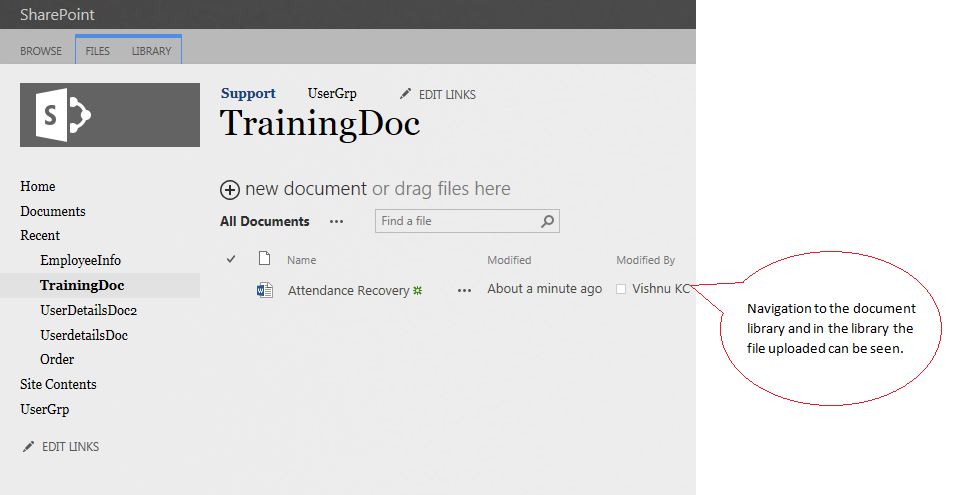This screenshot has height=495, width=955.
Task: Open UserDetailsDoc2 in the sidebar
Action: pyautogui.click(x=88, y=311)
